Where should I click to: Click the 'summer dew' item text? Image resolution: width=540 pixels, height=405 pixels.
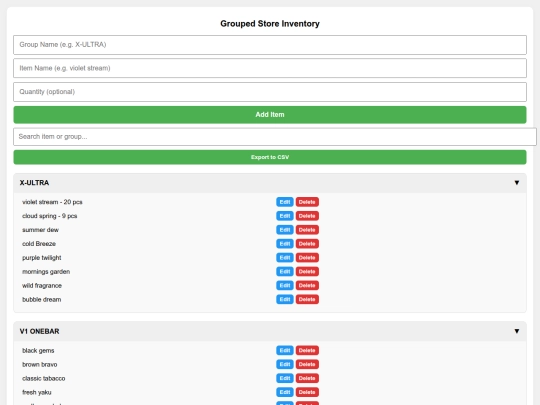40,230
